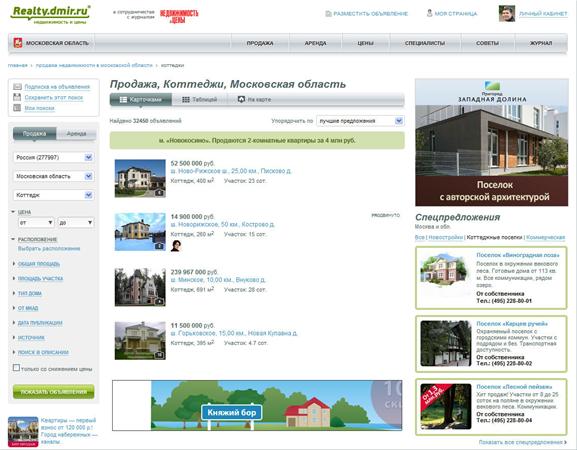Open the 52 500 000 руб cottage thumbnail

[140, 178]
